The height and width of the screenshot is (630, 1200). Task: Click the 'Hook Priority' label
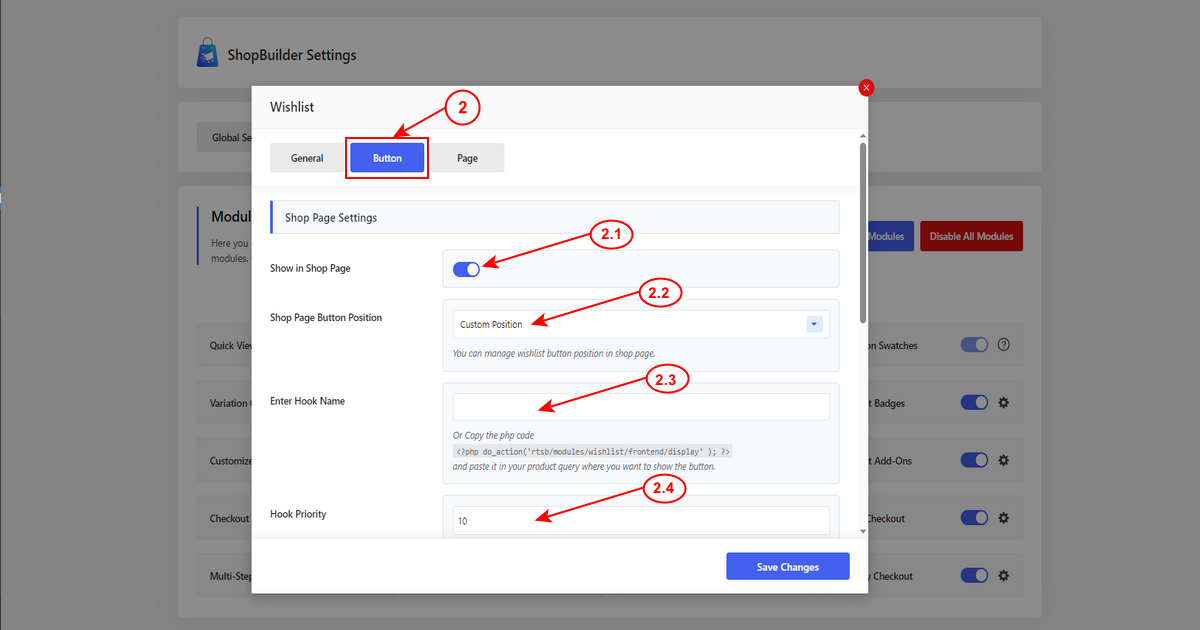[298, 514]
